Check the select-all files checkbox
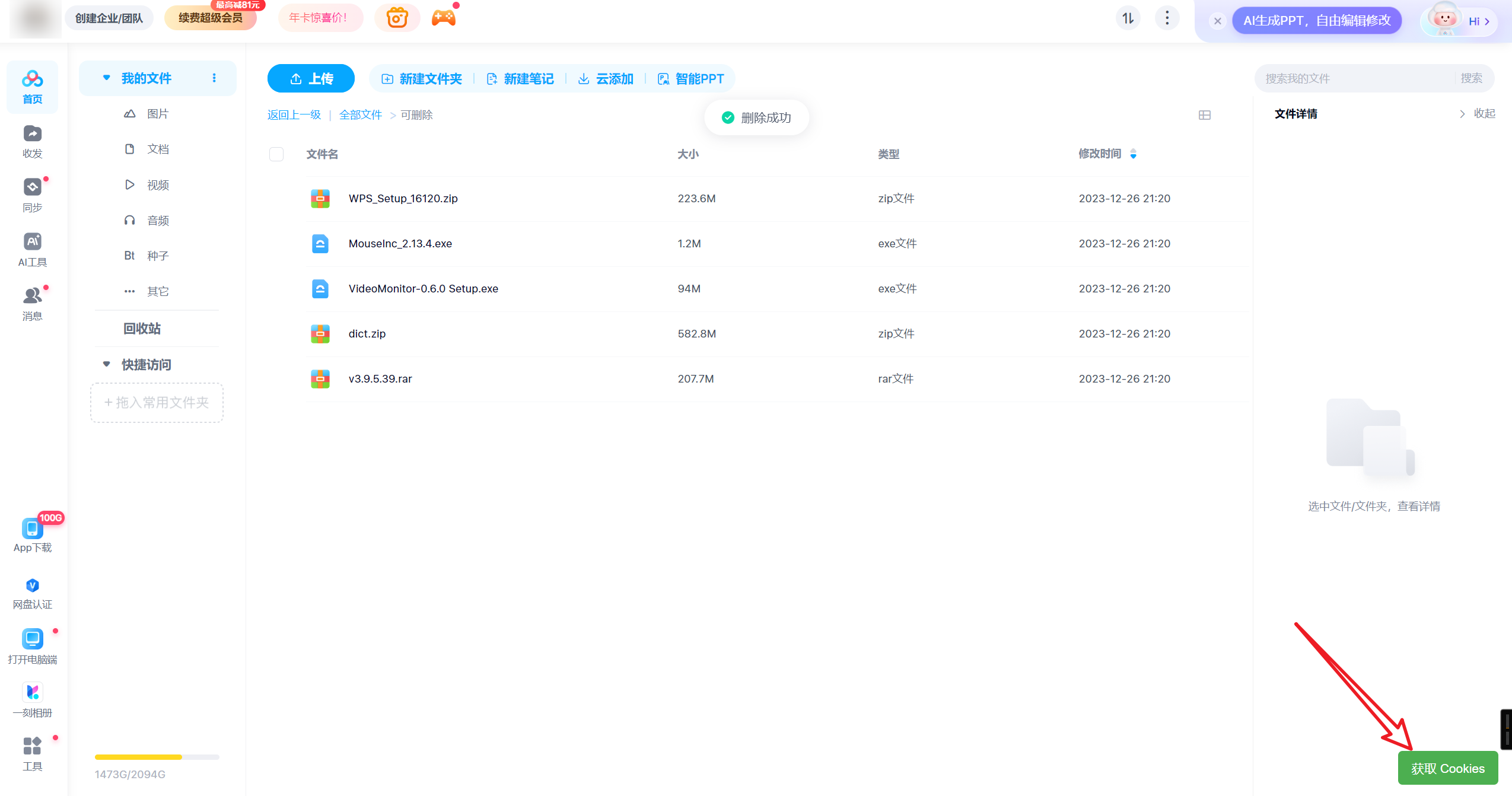 (x=276, y=154)
